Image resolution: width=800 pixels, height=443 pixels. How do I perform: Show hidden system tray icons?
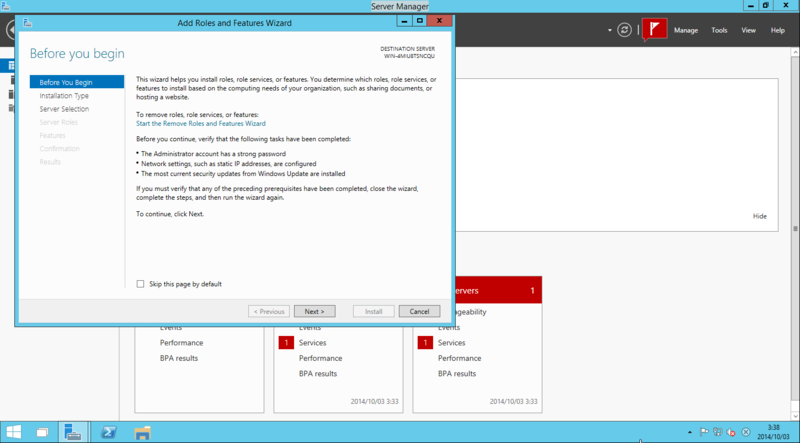pyautogui.click(x=690, y=432)
